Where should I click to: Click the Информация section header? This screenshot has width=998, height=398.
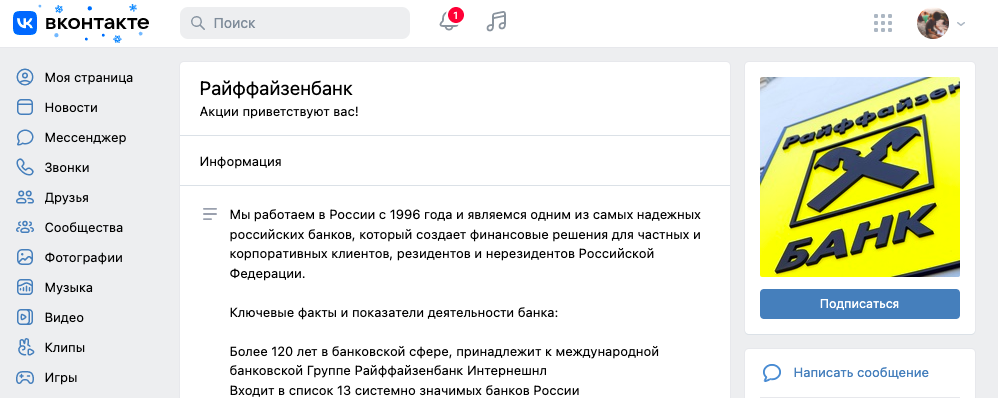(x=241, y=162)
